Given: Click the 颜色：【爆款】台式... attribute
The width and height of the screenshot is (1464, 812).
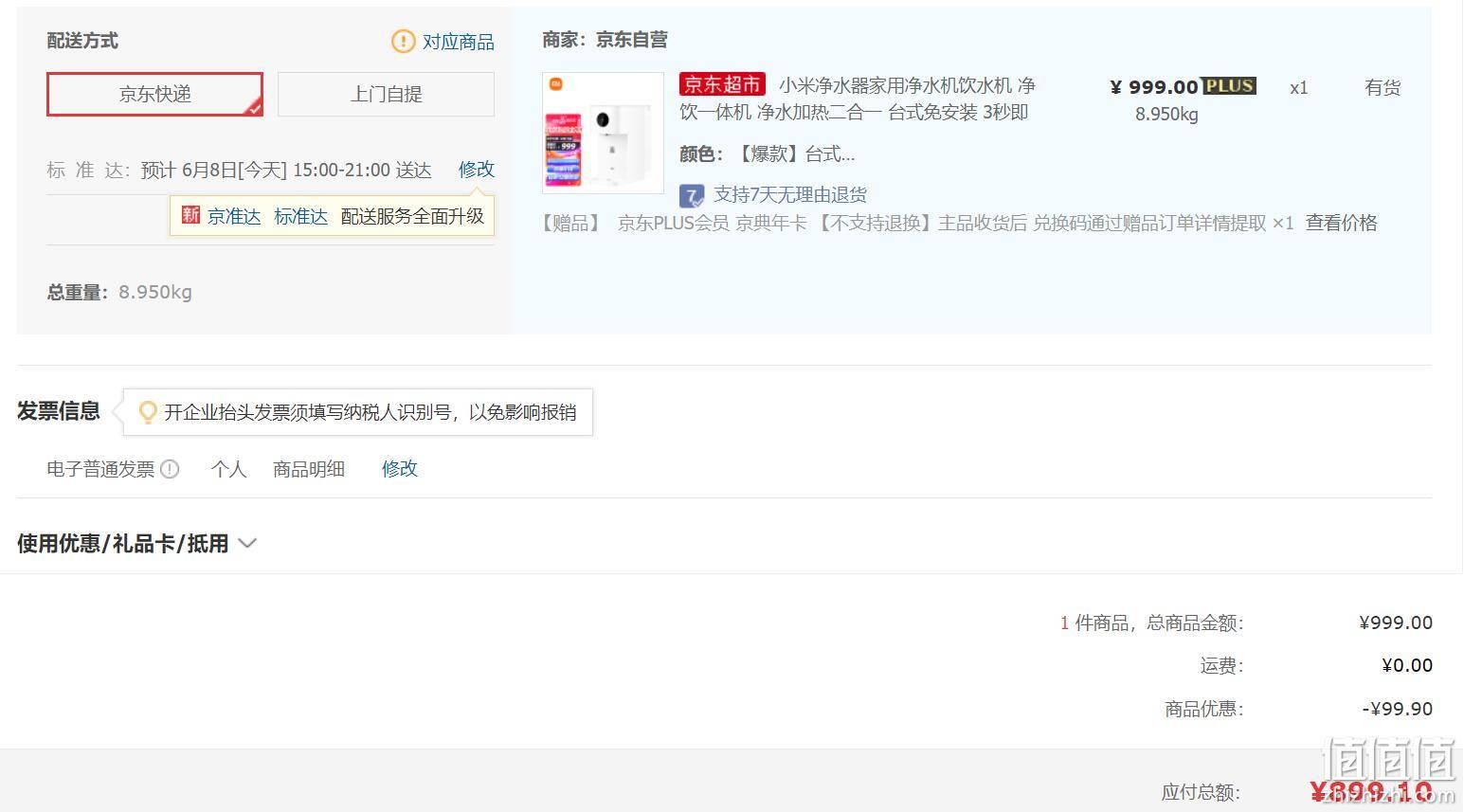Looking at the screenshot, I should [x=767, y=153].
